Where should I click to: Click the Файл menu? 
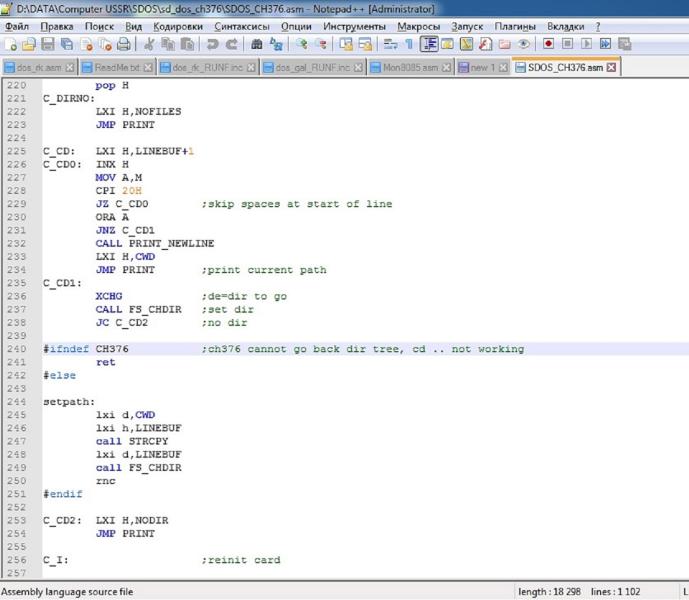(x=17, y=26)
